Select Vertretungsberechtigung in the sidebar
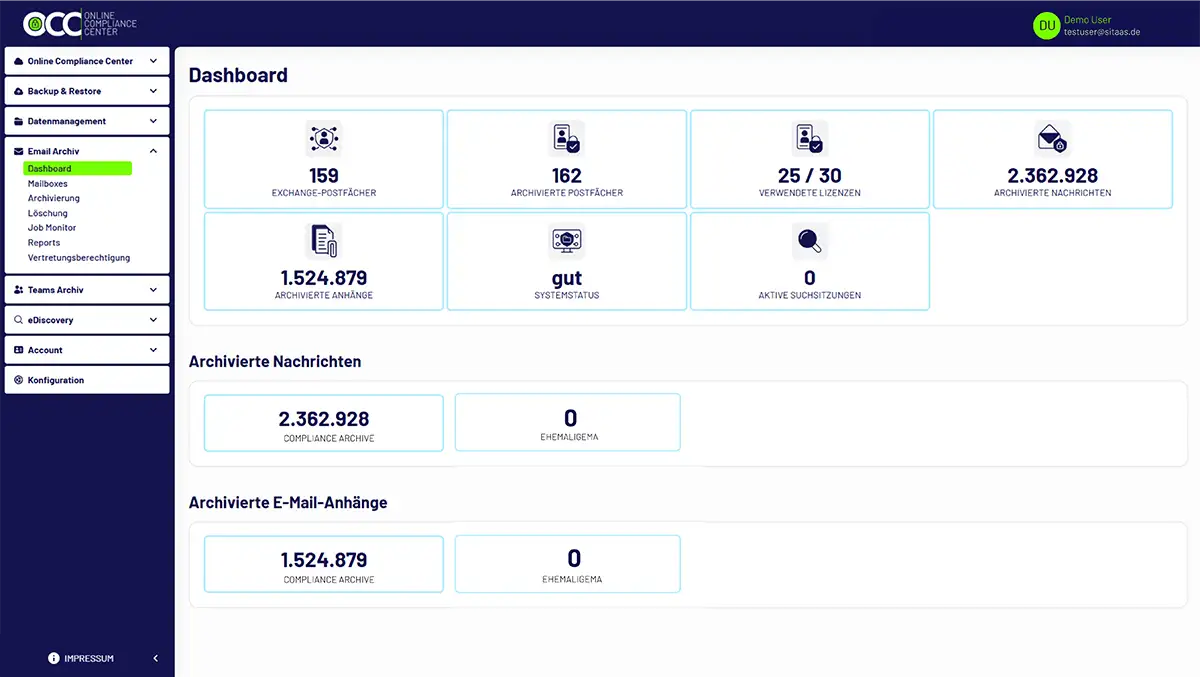This screenshot has height=677, width=1200. [x=79, y=257]
